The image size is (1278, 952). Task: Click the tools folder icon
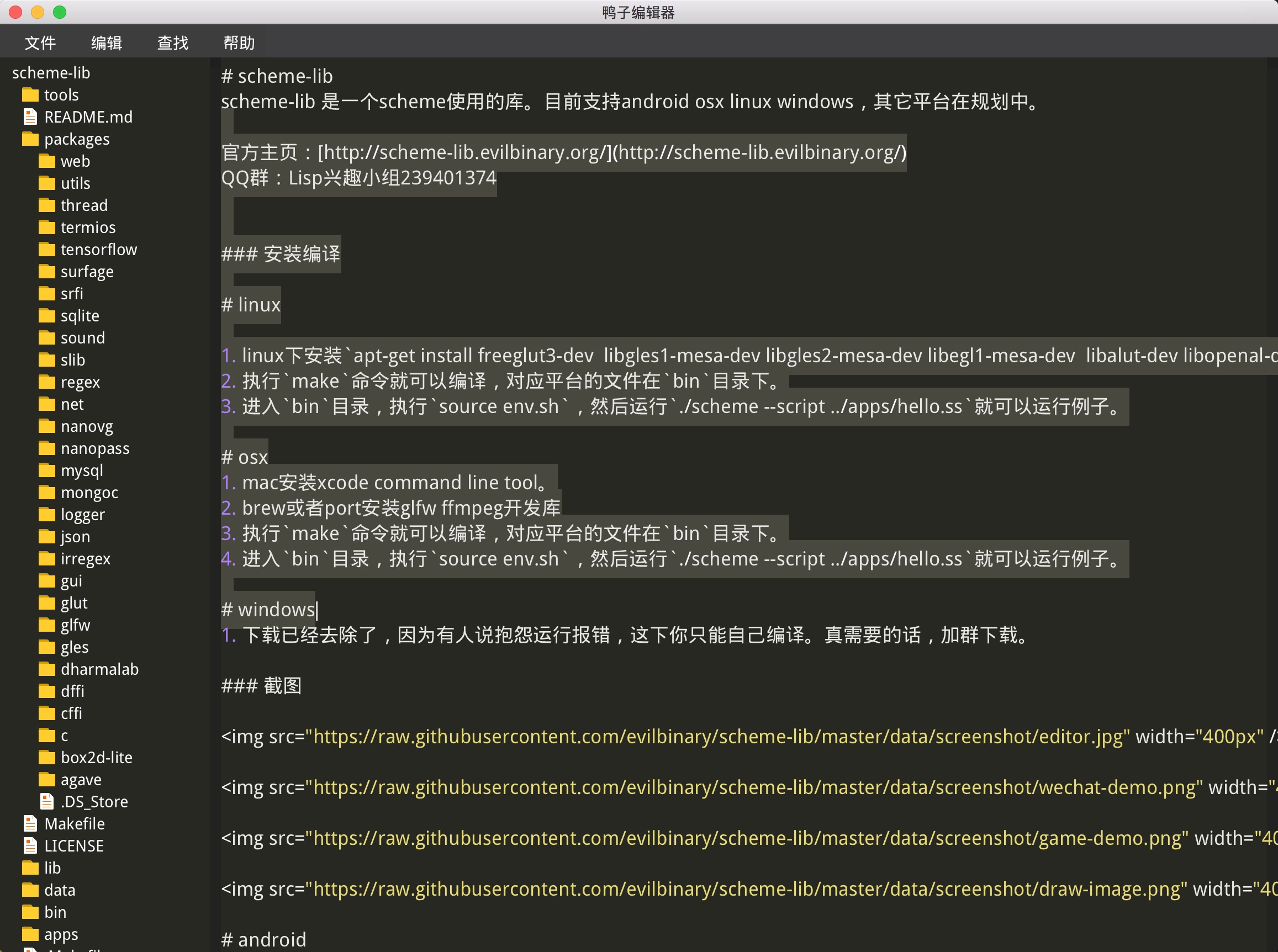[30, 94]
